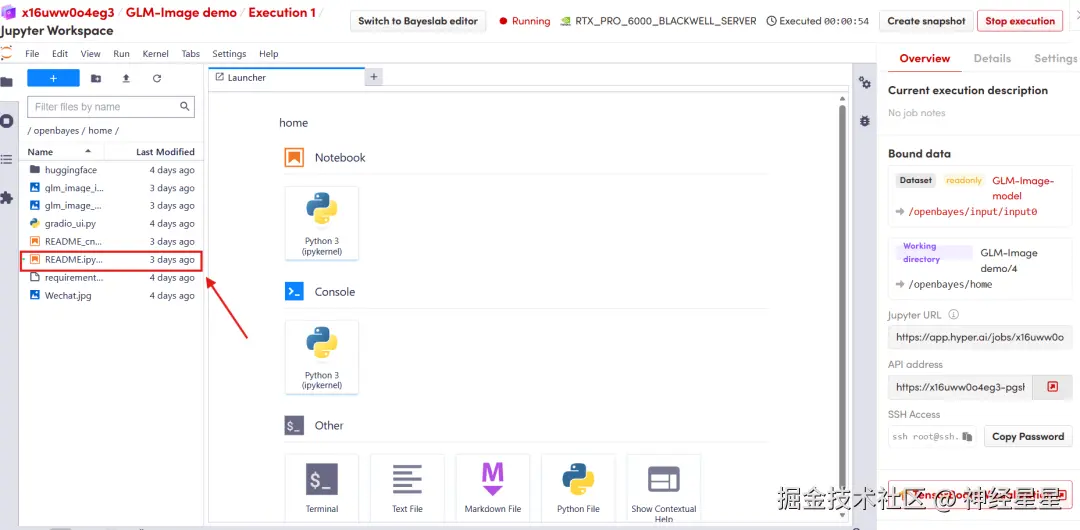Open the Settings menu
The height and width of the screenshot is (530, 1080).
point(229,54)
